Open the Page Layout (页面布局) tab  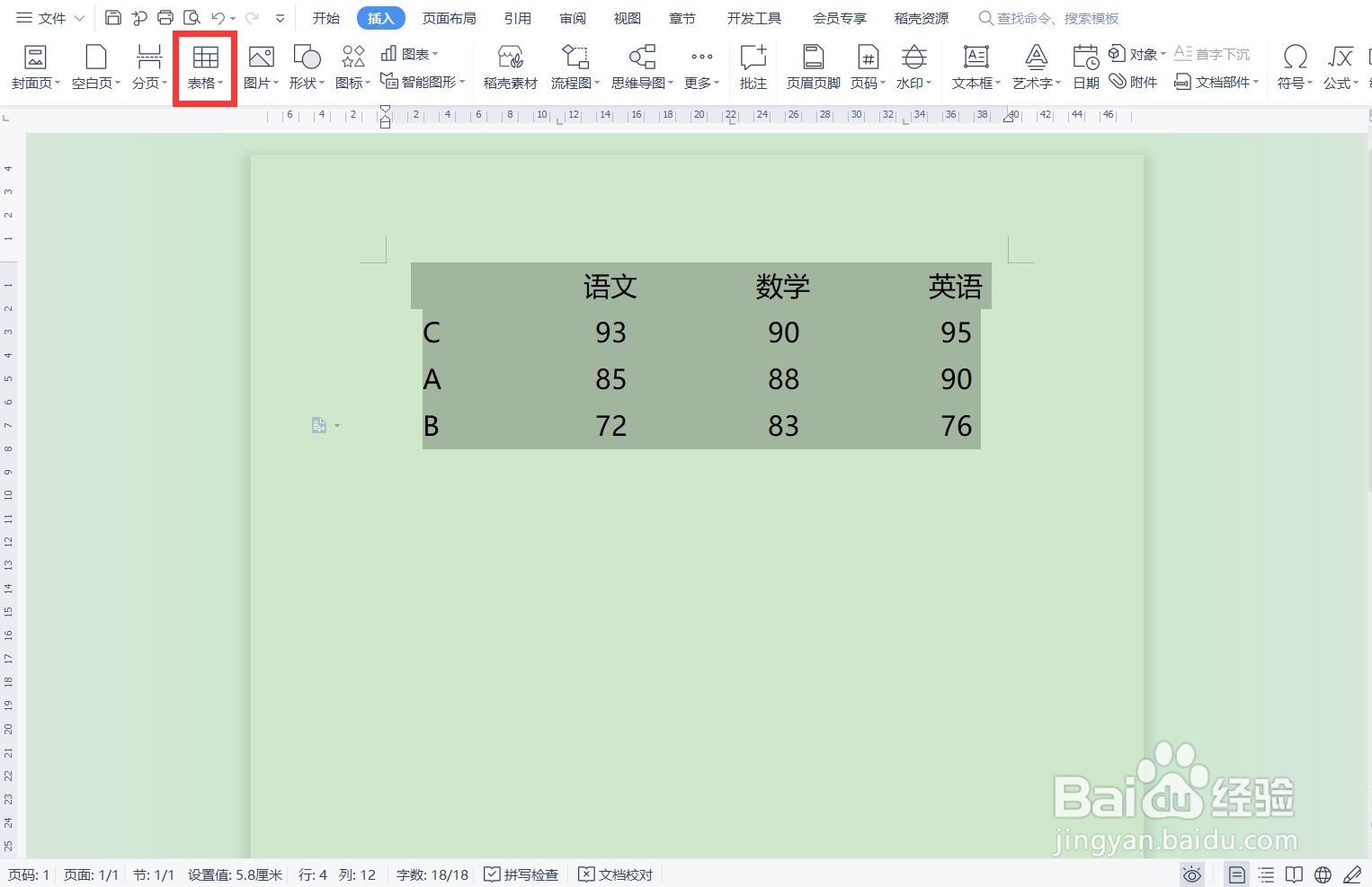450,18
